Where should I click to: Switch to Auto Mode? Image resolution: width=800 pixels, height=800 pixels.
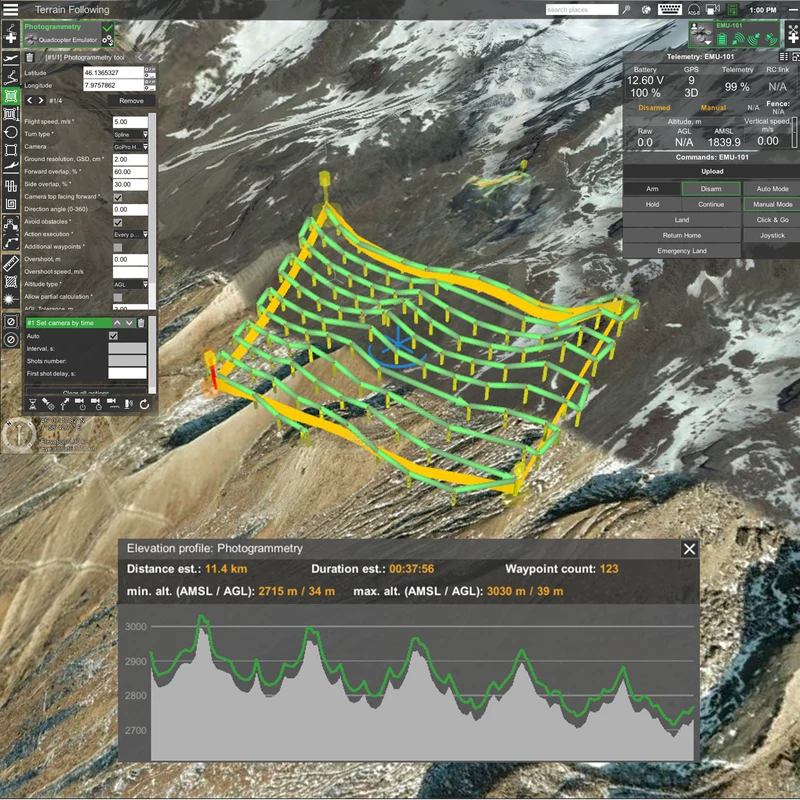[x=772, y=189]
